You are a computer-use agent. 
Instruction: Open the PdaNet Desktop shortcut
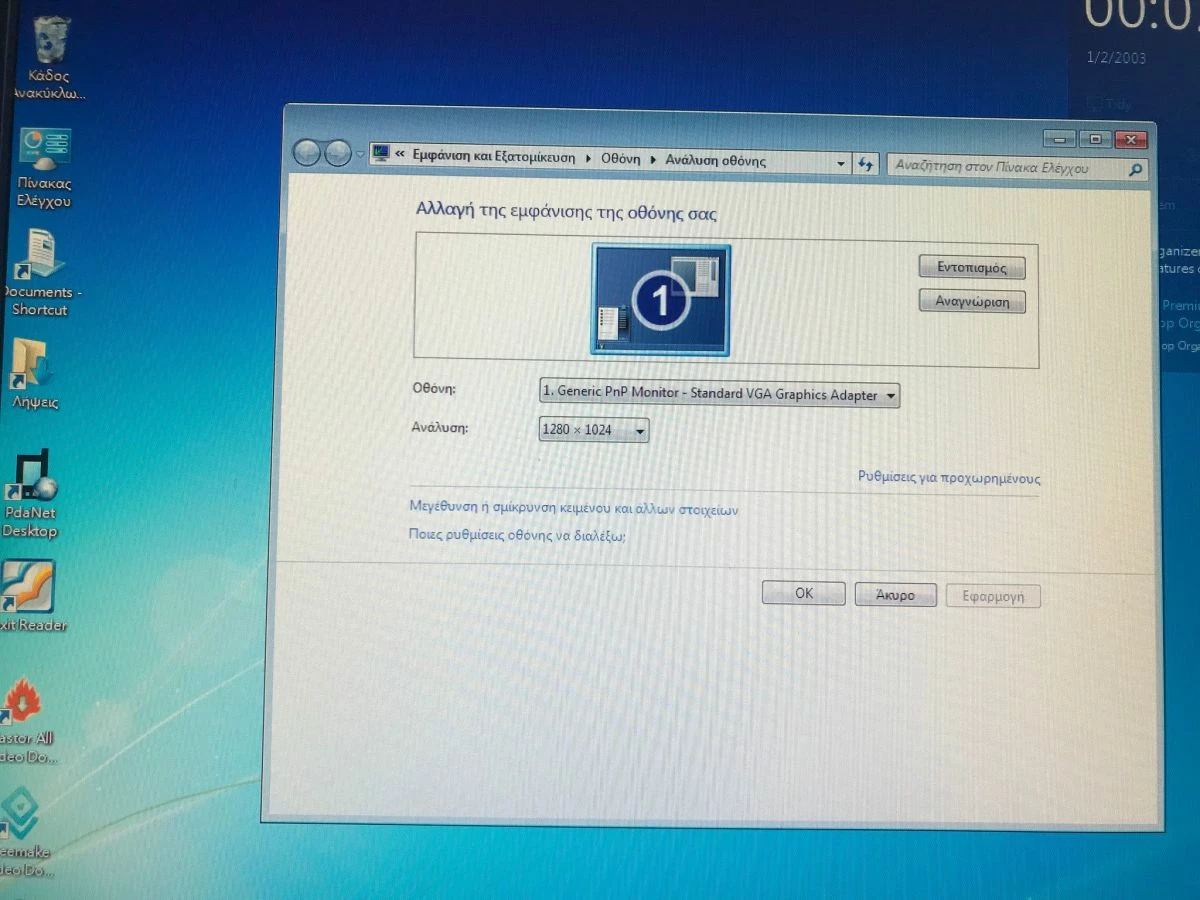(33, 477)
